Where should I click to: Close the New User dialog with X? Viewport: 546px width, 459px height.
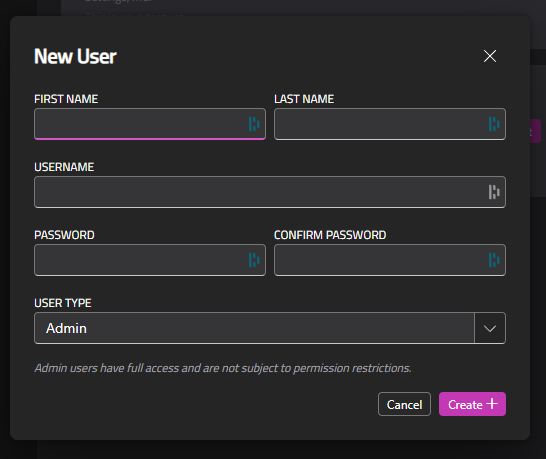pyautogui.click(x=490, y=56)
